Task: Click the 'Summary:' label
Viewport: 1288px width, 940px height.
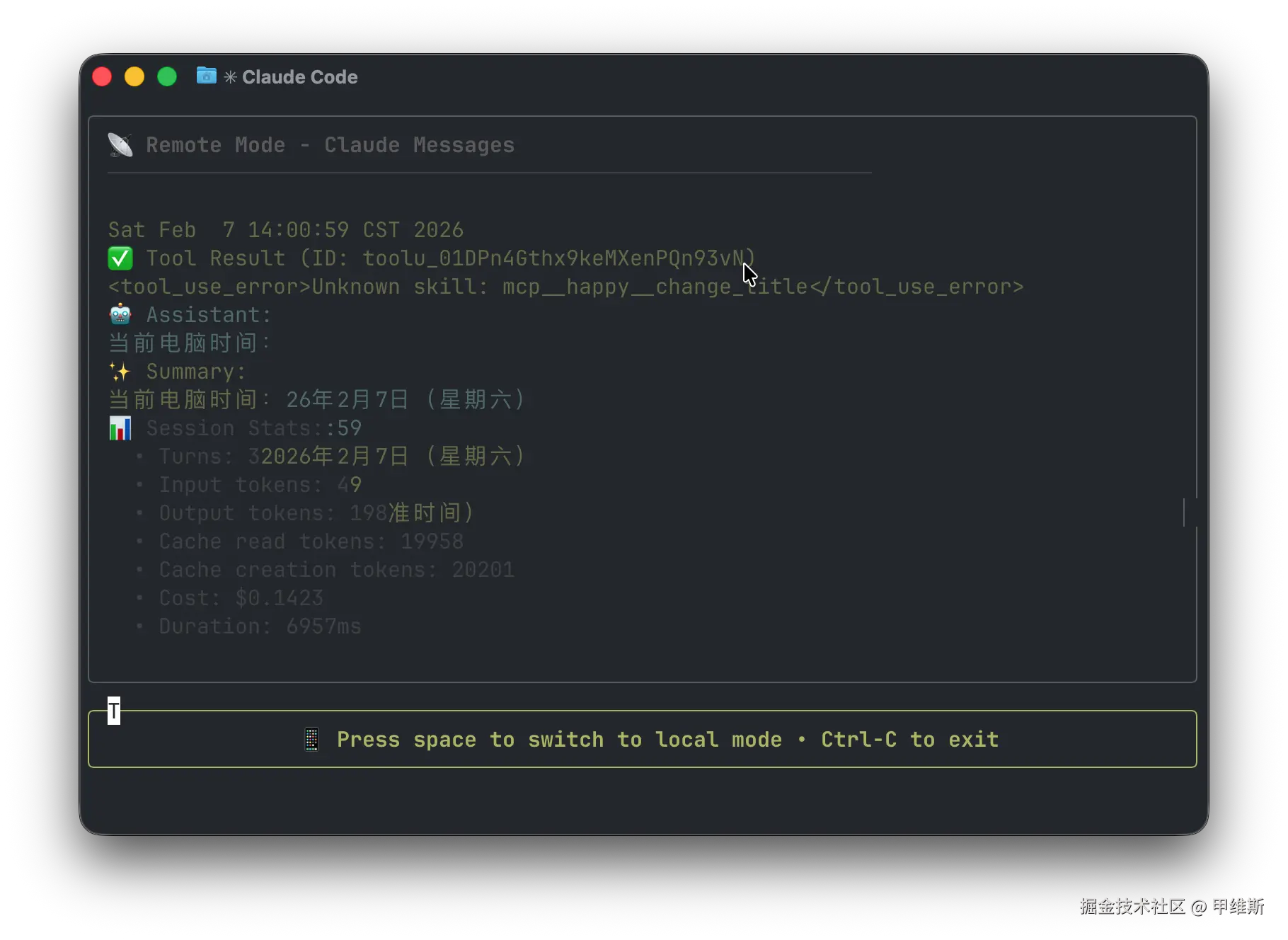Action: pos(196,372)
